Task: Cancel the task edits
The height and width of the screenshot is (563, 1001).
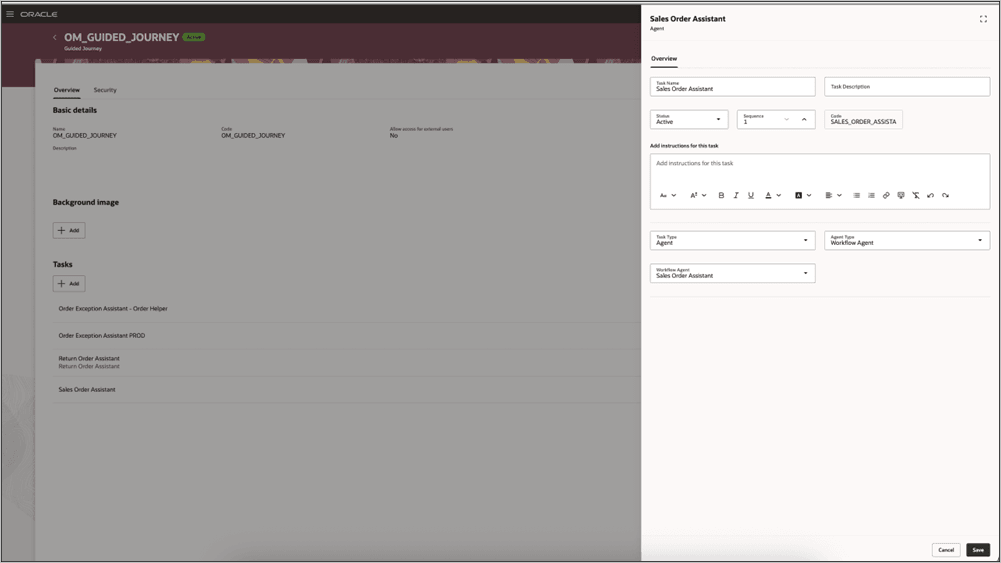Action: pyautogui.click(x=946, y=550)
